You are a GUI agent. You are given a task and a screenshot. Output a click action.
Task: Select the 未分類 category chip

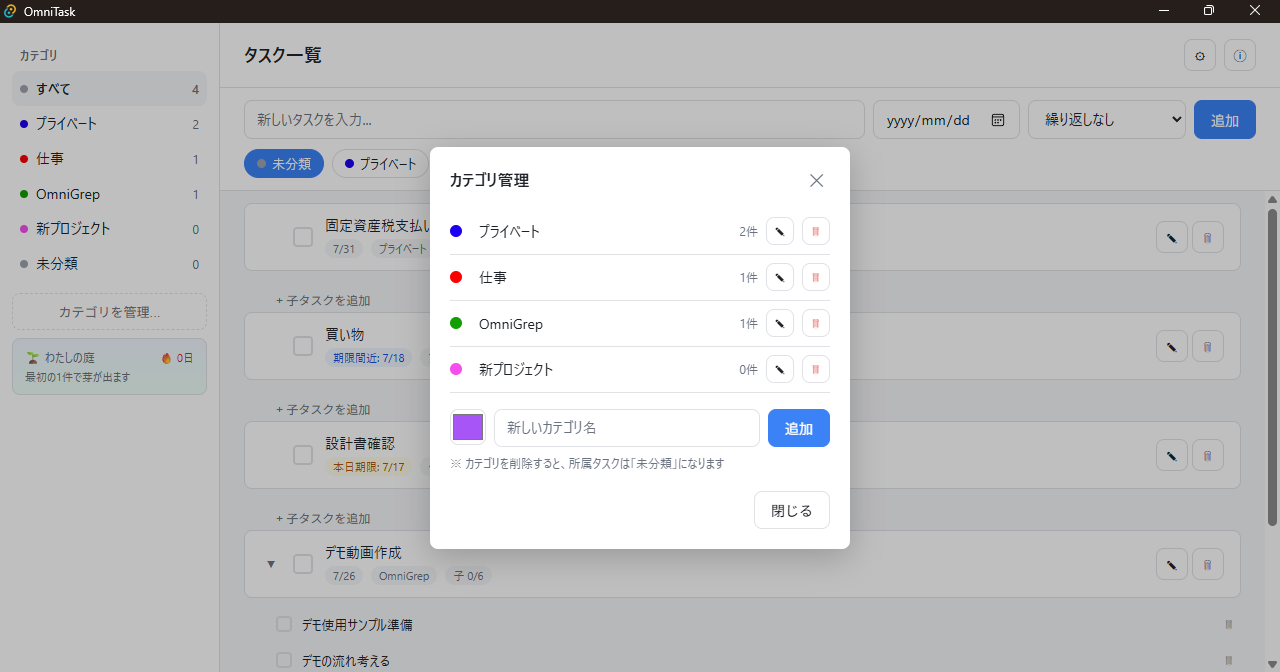284,163
